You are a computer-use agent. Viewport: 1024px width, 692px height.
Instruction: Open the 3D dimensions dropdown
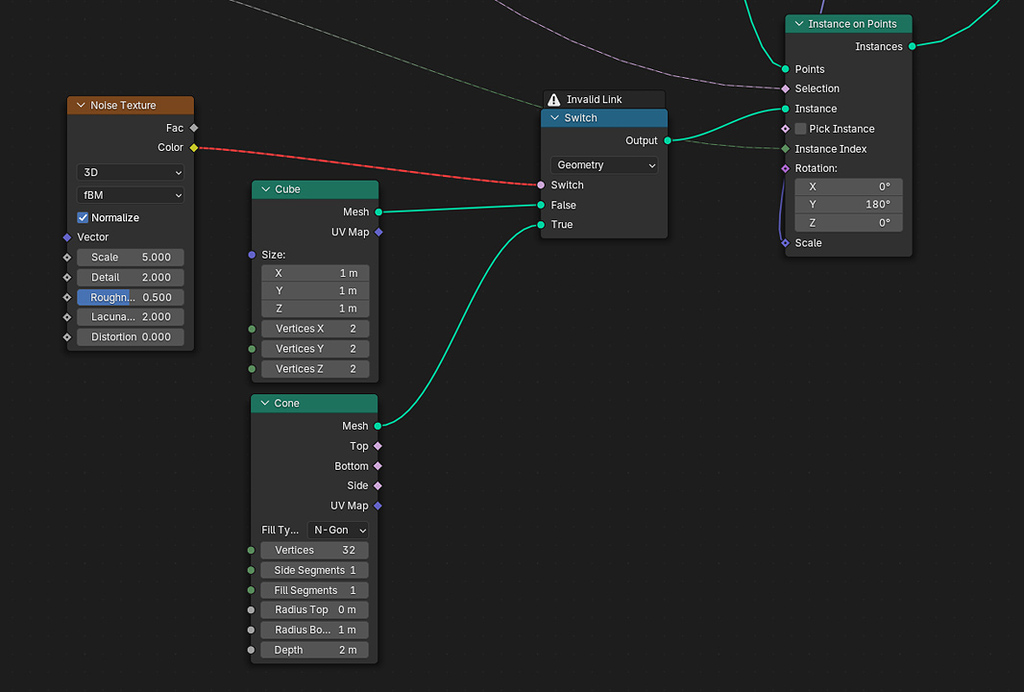click(131, 172)
